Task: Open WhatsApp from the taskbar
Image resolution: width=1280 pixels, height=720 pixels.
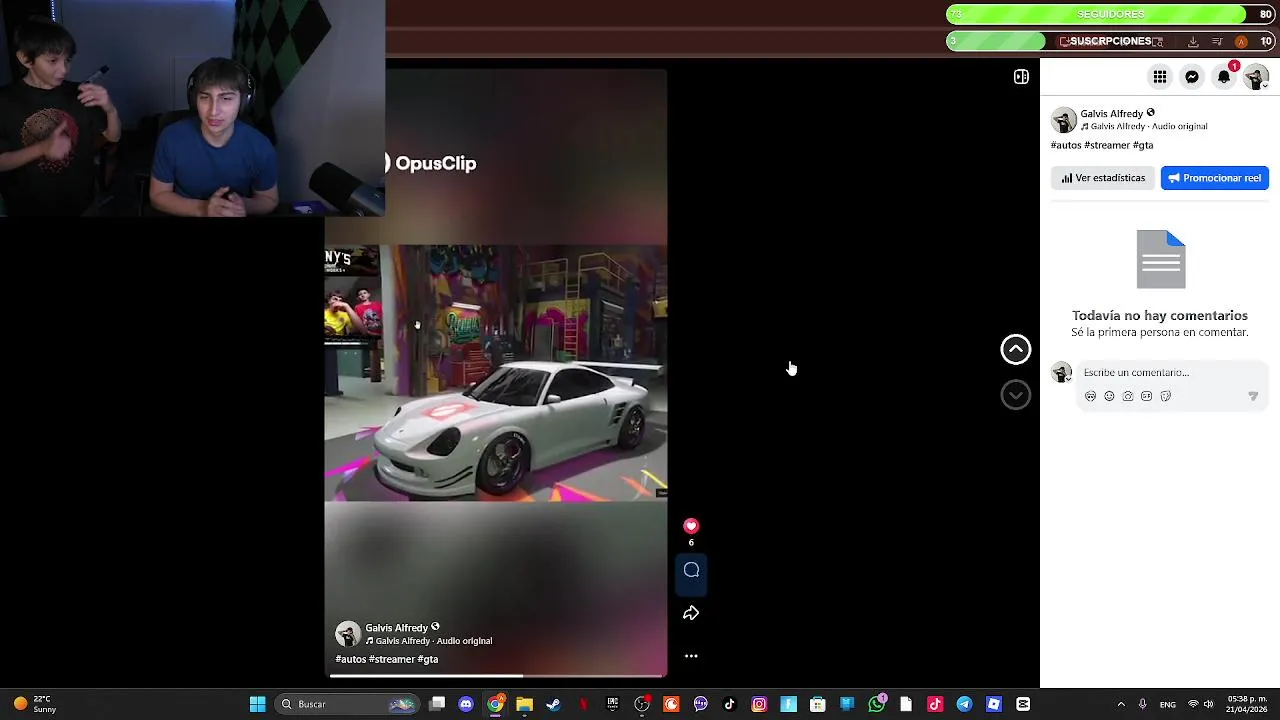Action: [x=877, y=704]
